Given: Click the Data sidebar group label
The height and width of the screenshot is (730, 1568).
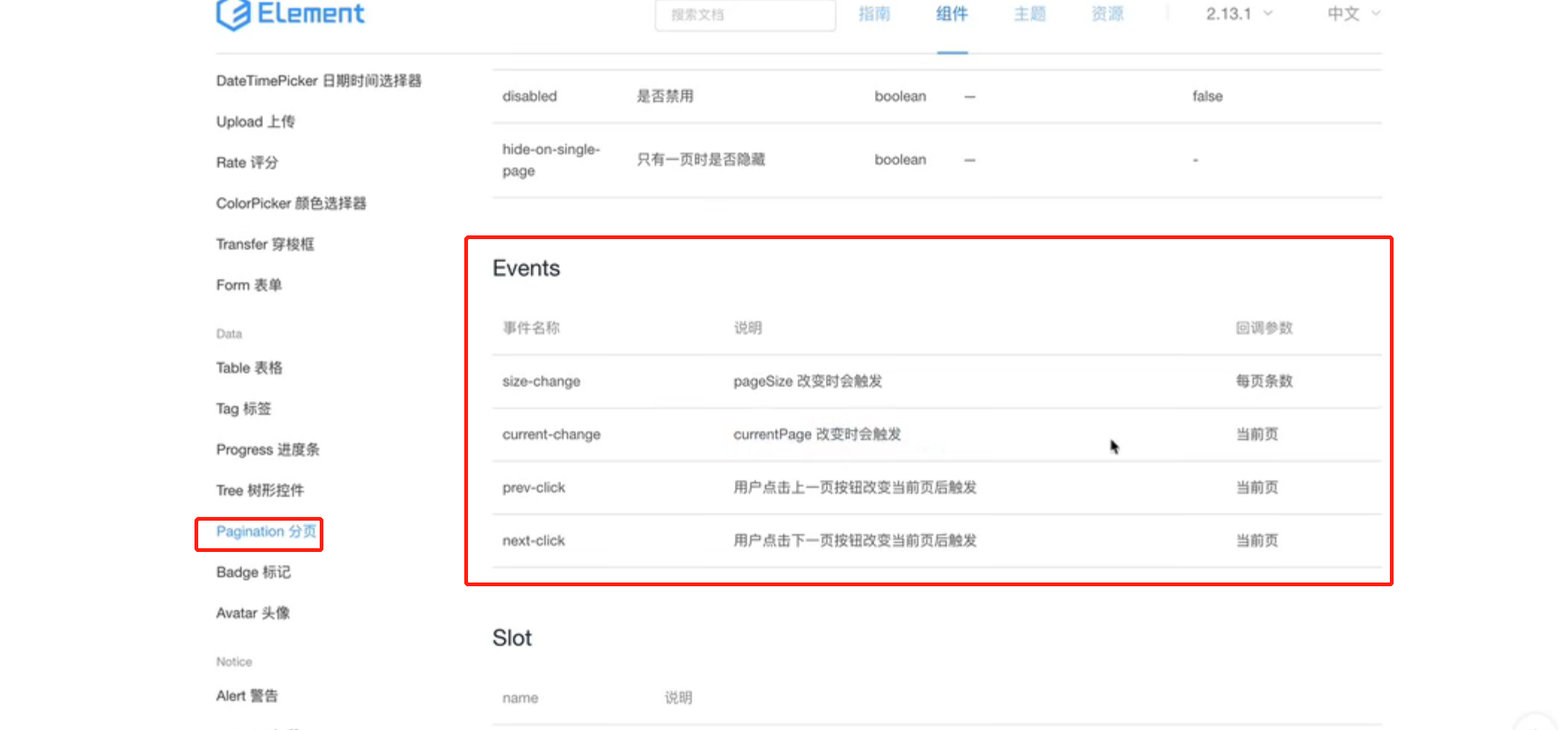Looking at the screenshot, I should coord(229,334).
